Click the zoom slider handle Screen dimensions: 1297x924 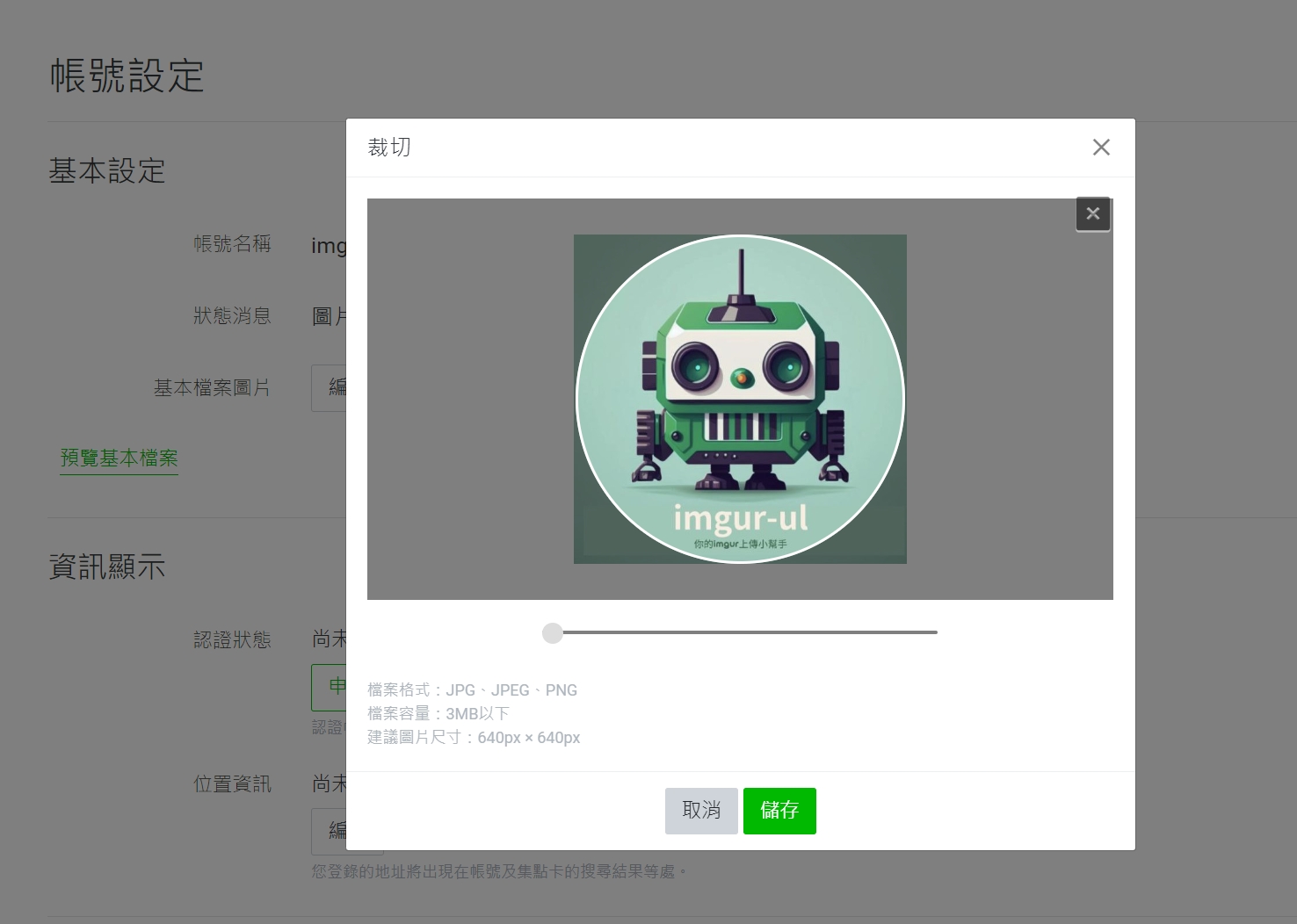553,632
